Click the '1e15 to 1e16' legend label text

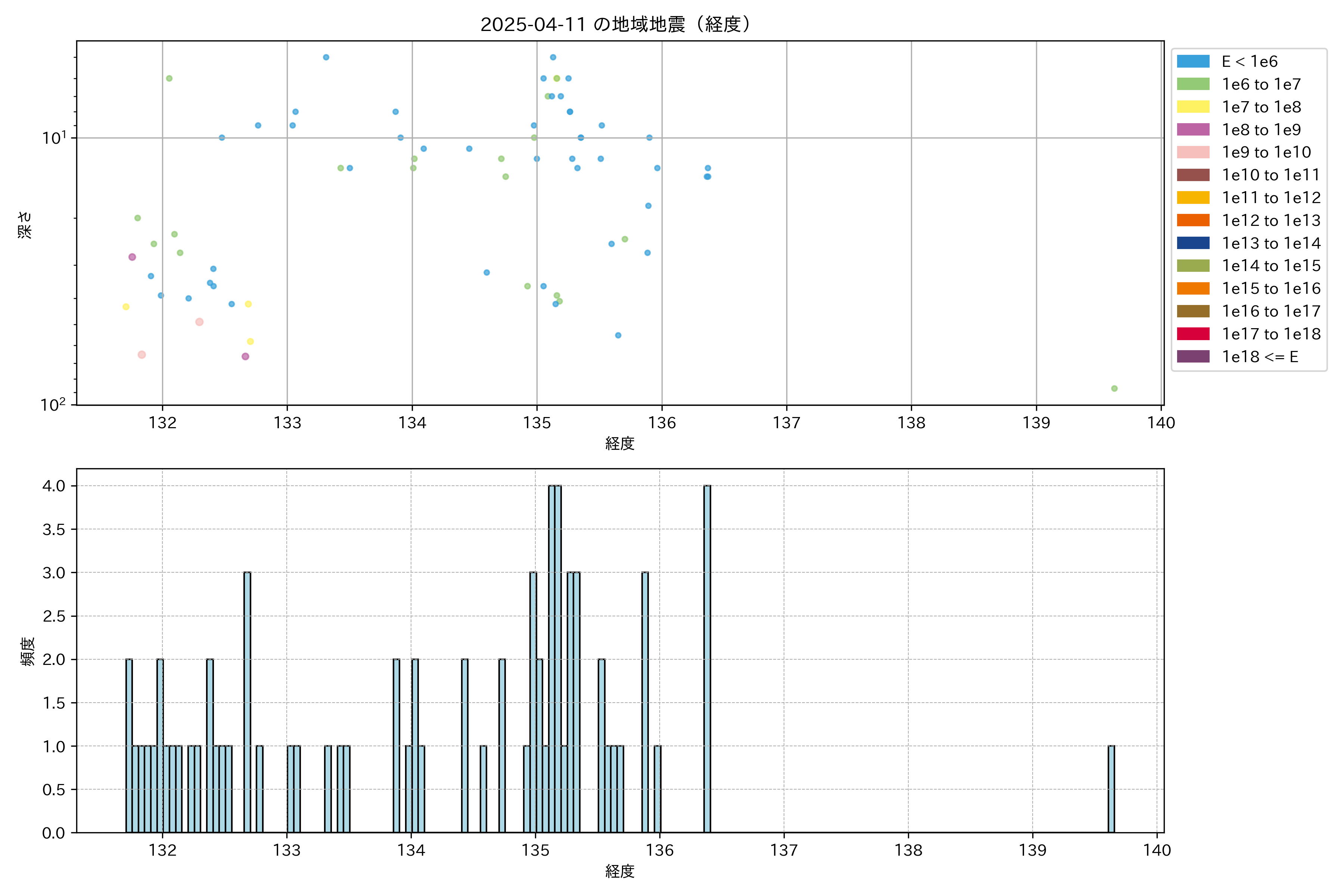[x=1271, y=289]
